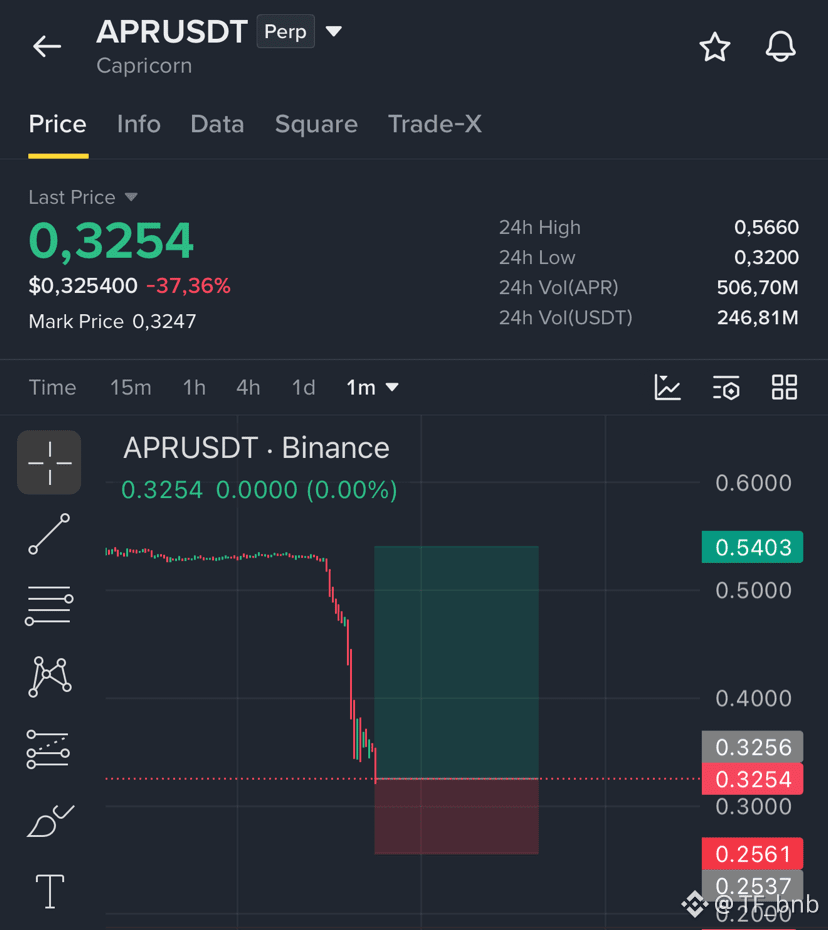Click the 0.2561 stop-loss price label
The image size is (828, 930).
tap(752, 853)
